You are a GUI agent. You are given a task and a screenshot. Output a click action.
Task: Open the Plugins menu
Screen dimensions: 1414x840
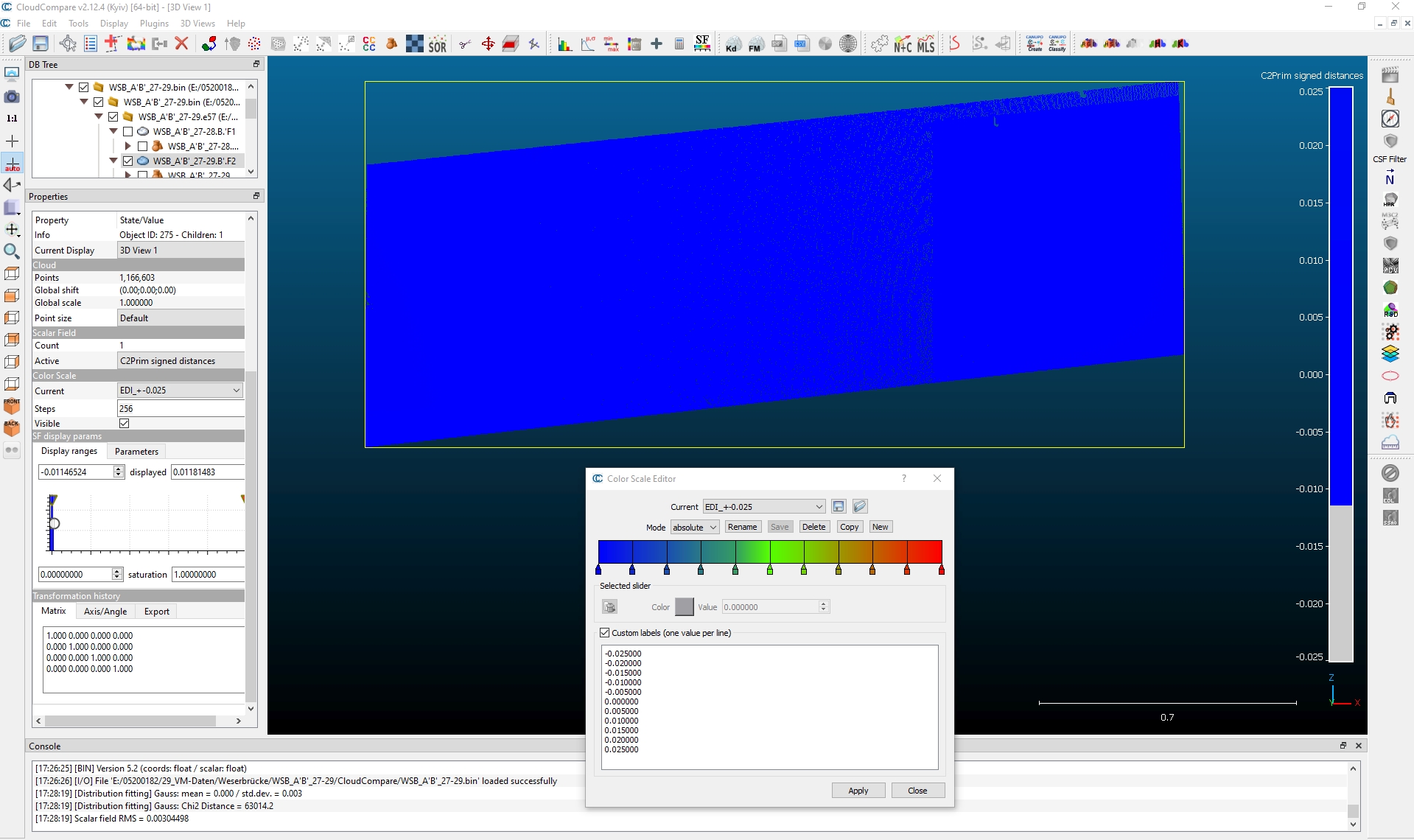pos(154,24)
